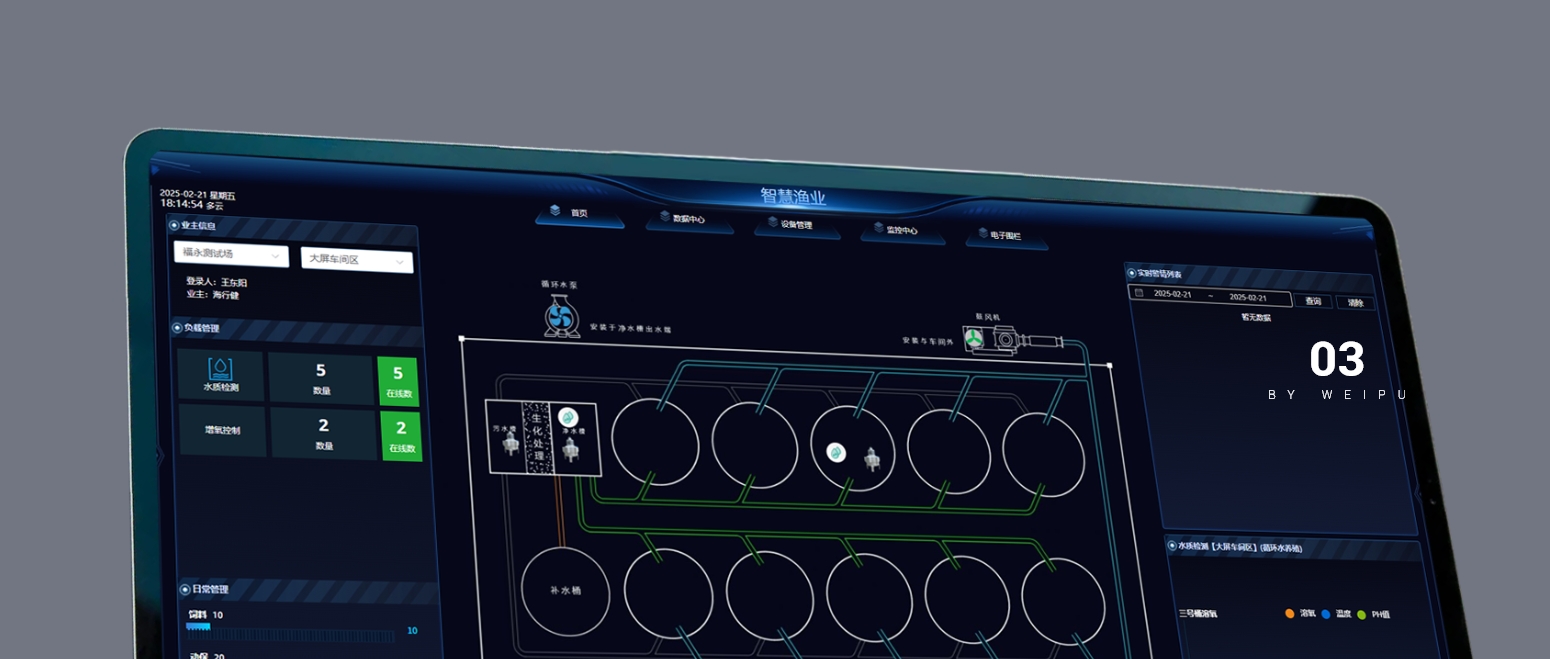Switch to the 数据中心 tab
This screenshot has height=659, width=1550.
688,218
